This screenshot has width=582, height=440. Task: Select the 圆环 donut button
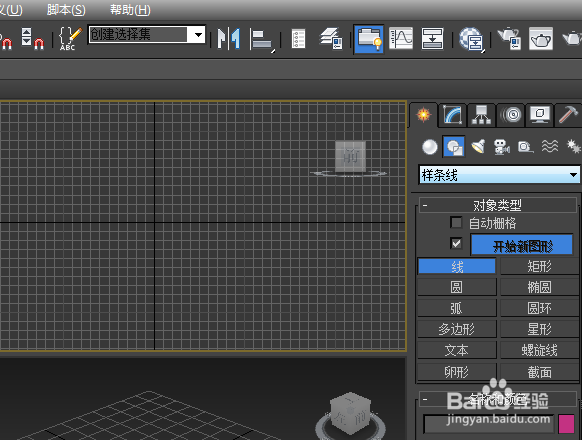point(539,308)
